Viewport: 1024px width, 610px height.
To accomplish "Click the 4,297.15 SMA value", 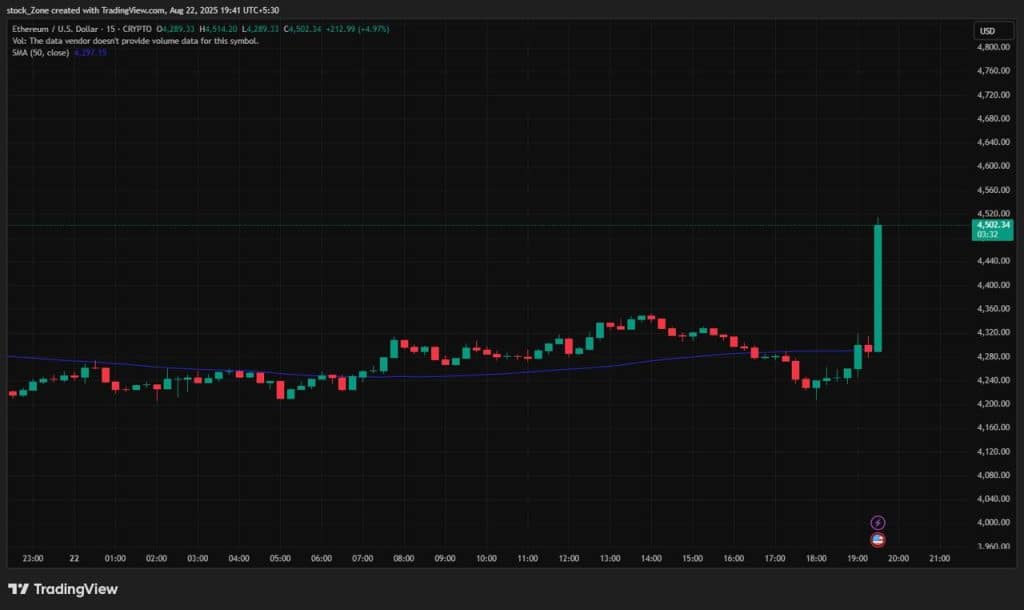I will 88,52.
